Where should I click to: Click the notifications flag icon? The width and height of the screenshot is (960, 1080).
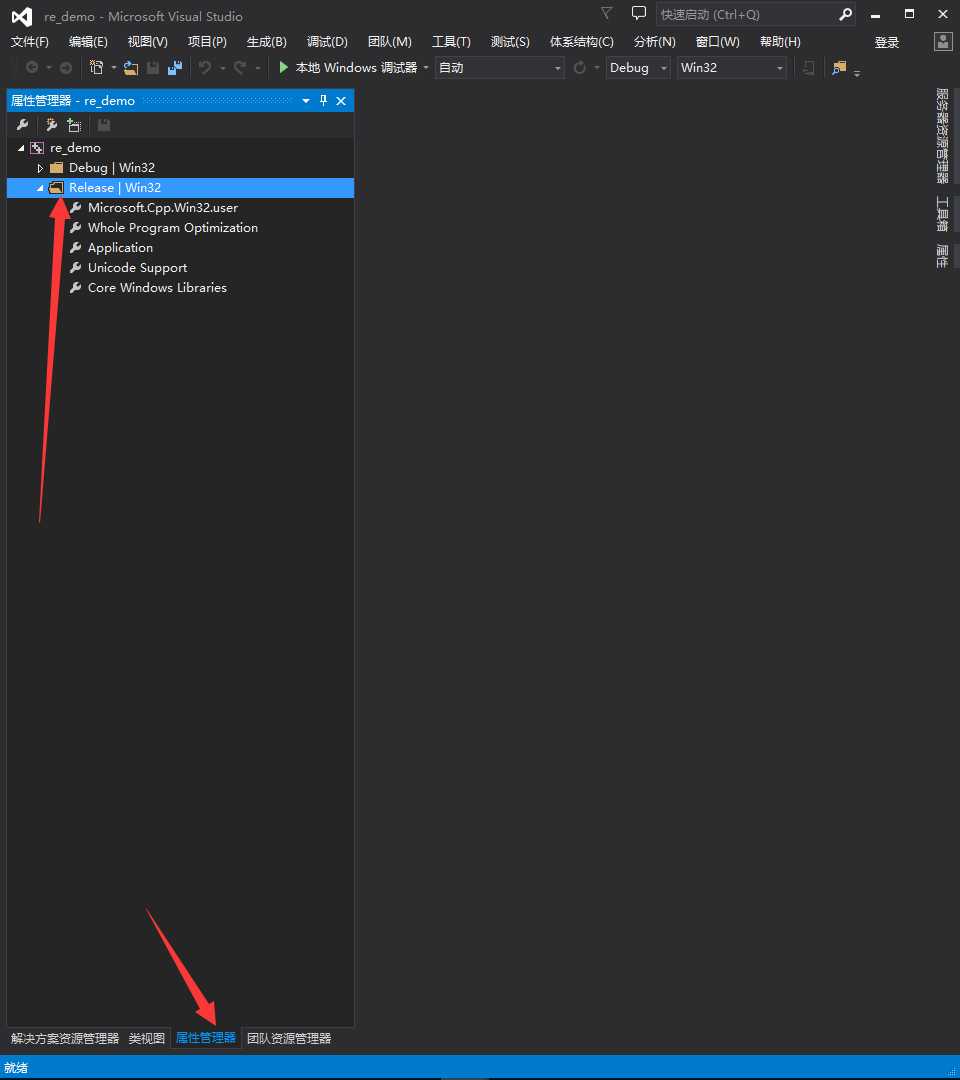[x=607, y=14]
